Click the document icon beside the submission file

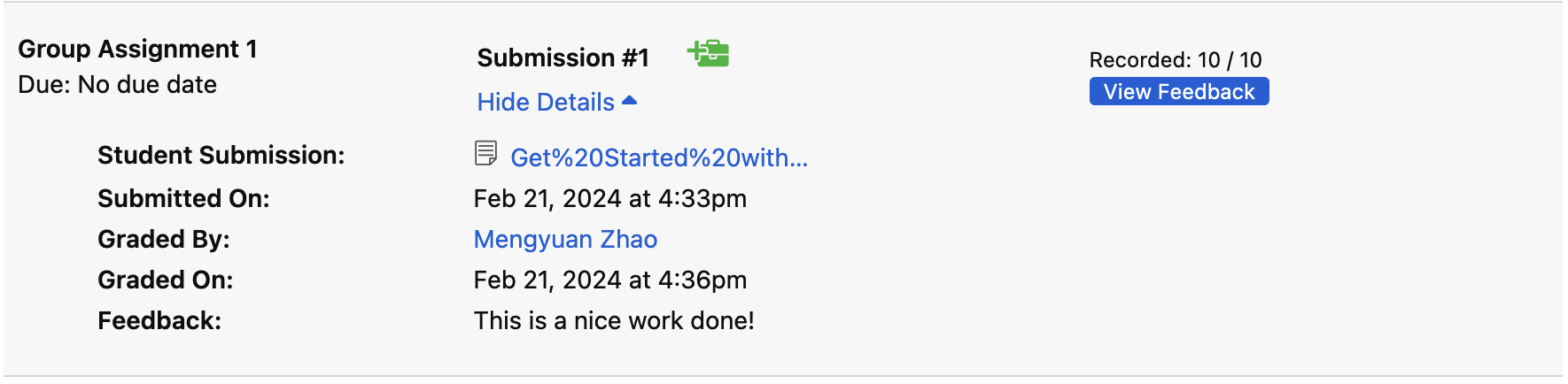(485, 154)
